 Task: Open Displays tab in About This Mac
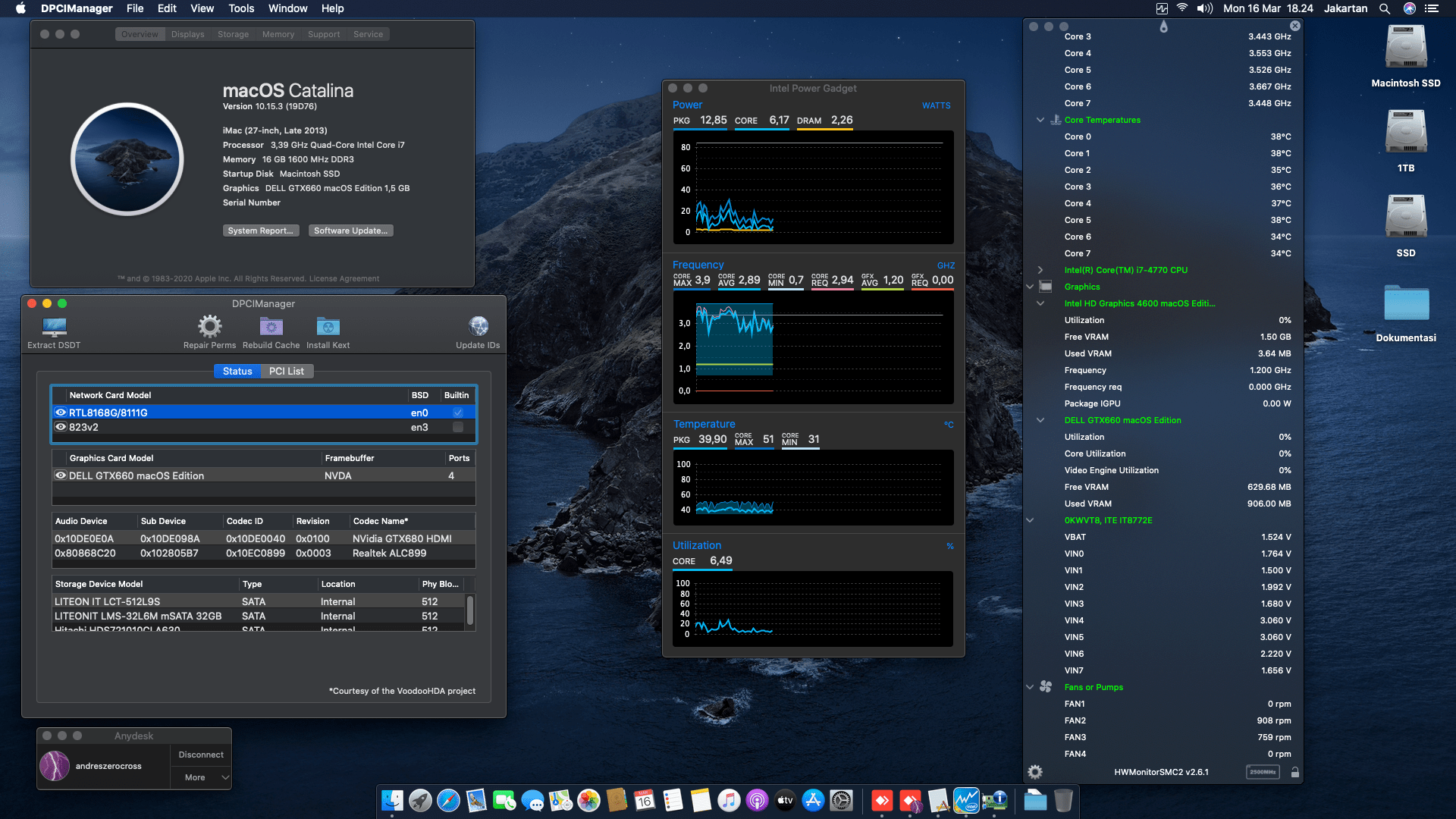pyautogui.click(x=188, y=34)
